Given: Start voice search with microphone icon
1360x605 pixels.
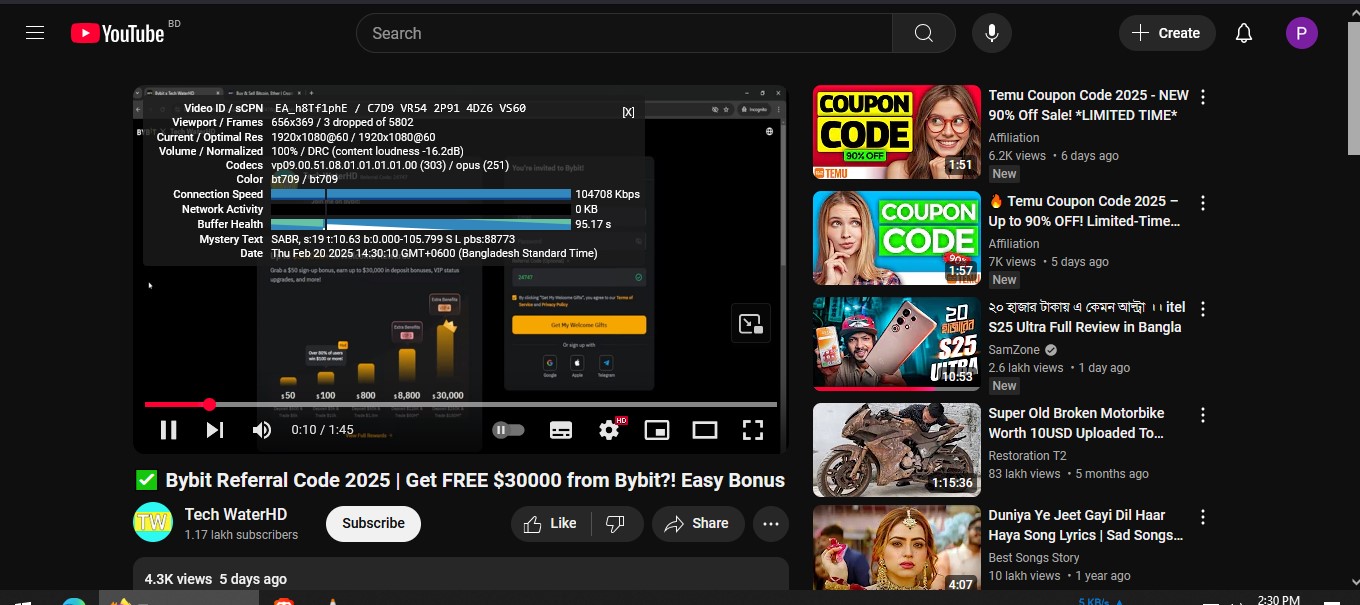Looking at the screenshot, I should (991, 33).
